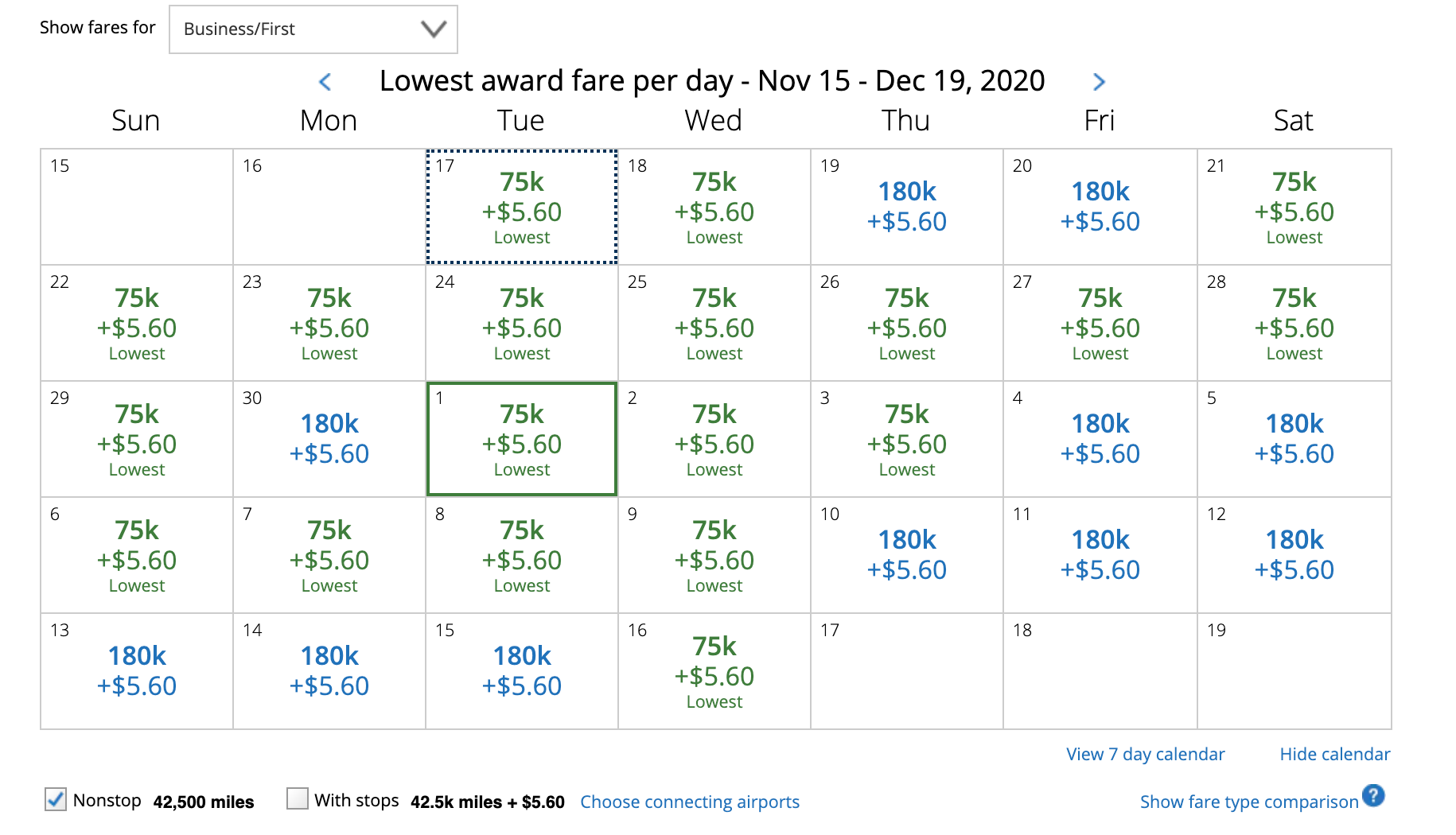The height and width of the screenshot is (835, 1456).
Task: Pick November 19 fare of 180k
Action: point(906,207)
